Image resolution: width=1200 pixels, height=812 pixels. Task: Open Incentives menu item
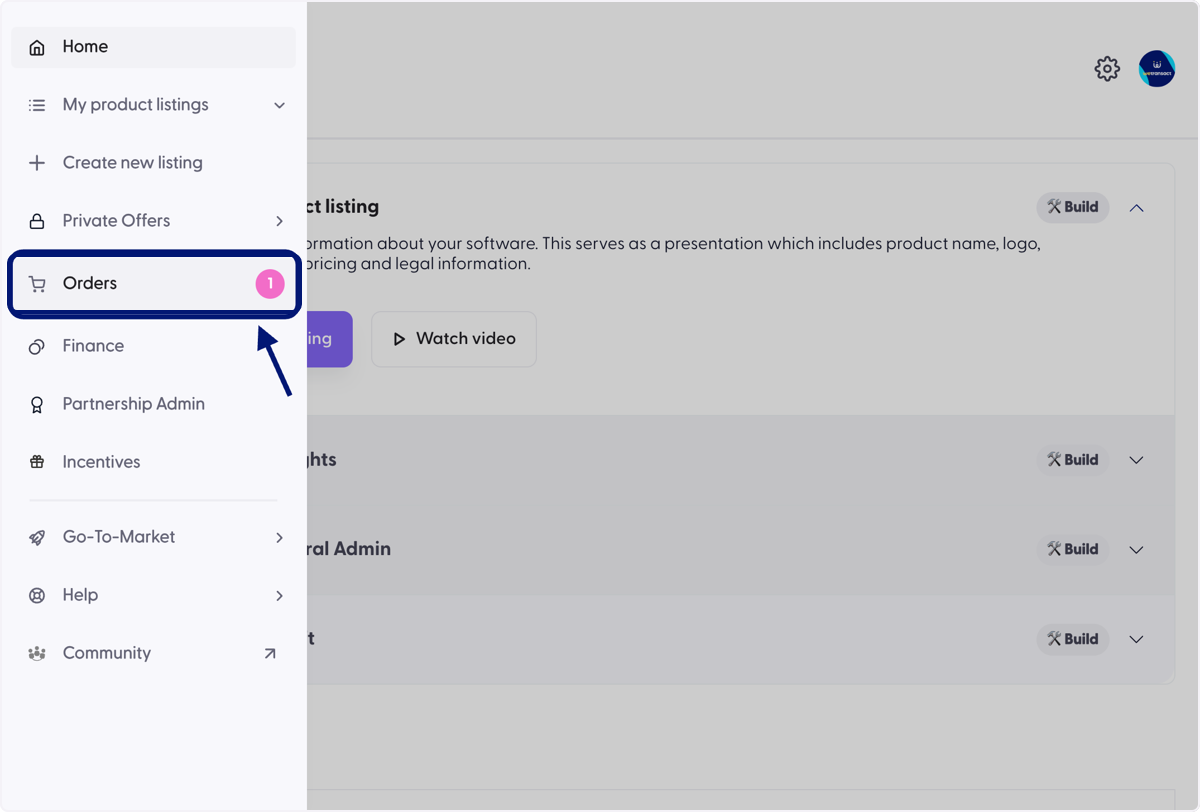153,462
